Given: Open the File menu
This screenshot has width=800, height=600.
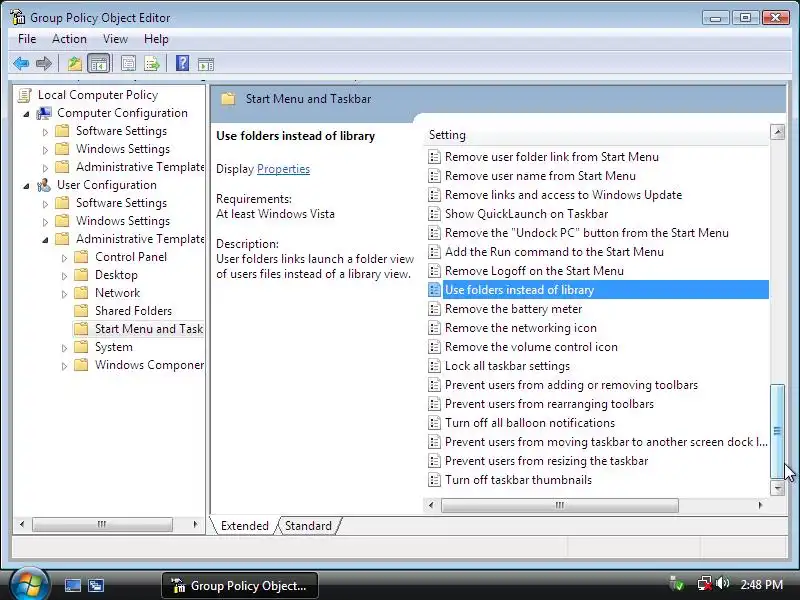Looking at the screenshot, I should (x=27, y=39).
